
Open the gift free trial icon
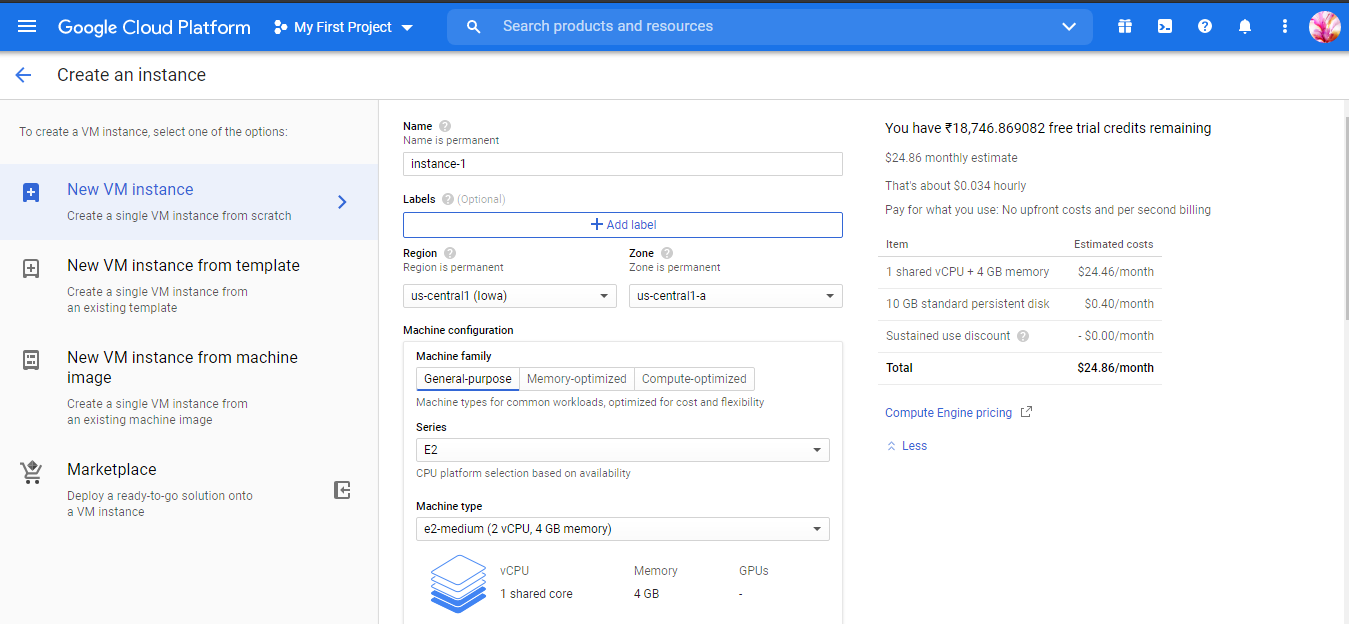(x=1125, y=27)
